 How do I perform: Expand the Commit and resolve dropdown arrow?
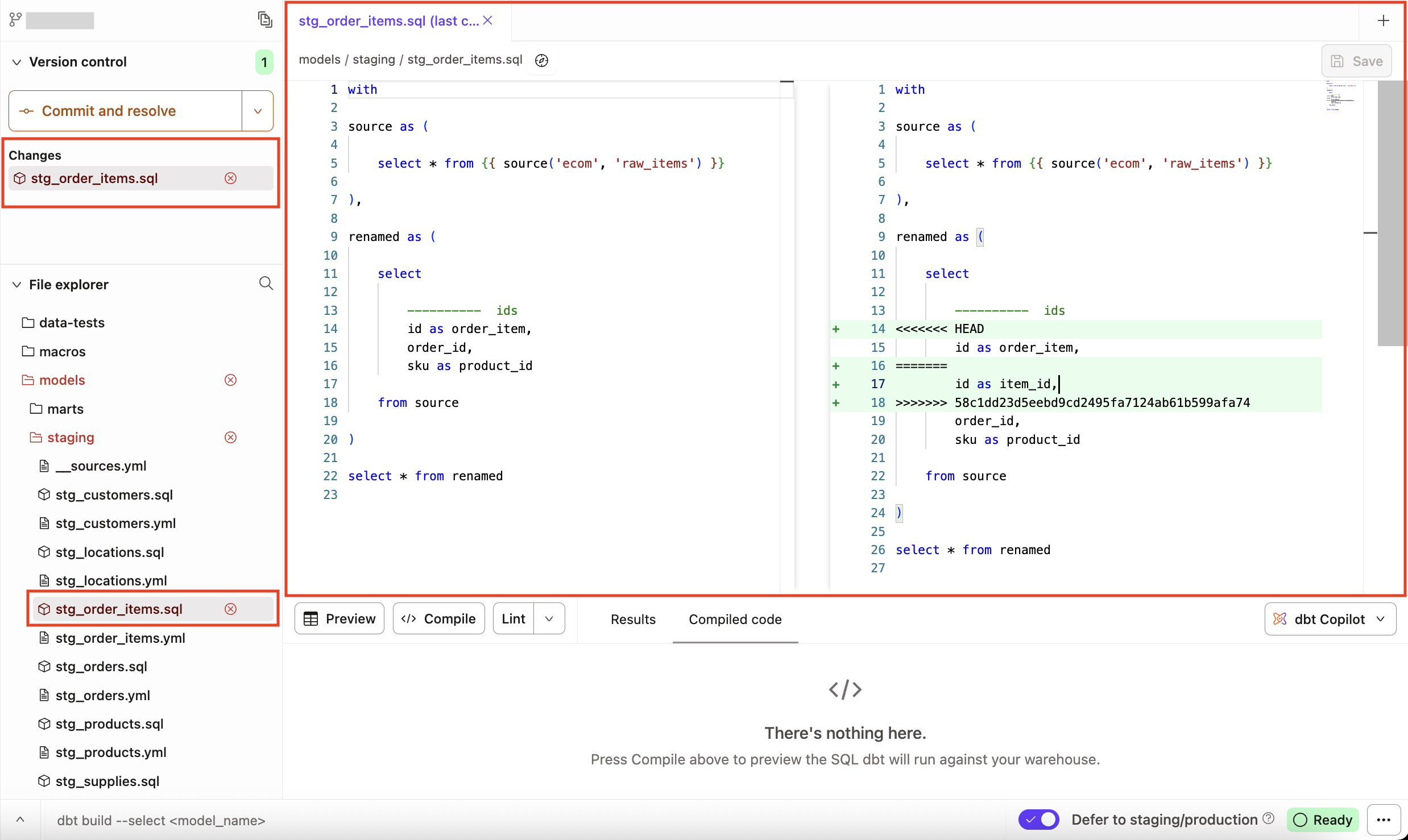[258, 111]
